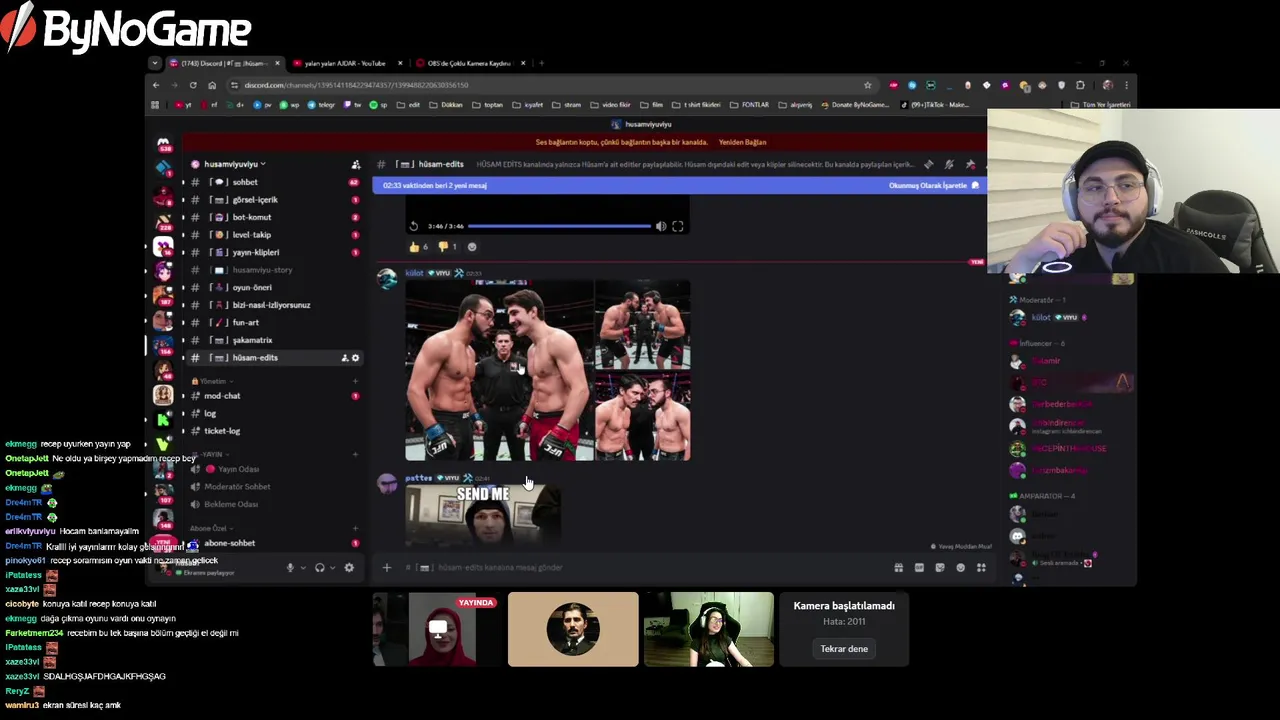Open a new Chrome tab
This screenshot has height=720, width=1280.
click(x=541, y=63)
